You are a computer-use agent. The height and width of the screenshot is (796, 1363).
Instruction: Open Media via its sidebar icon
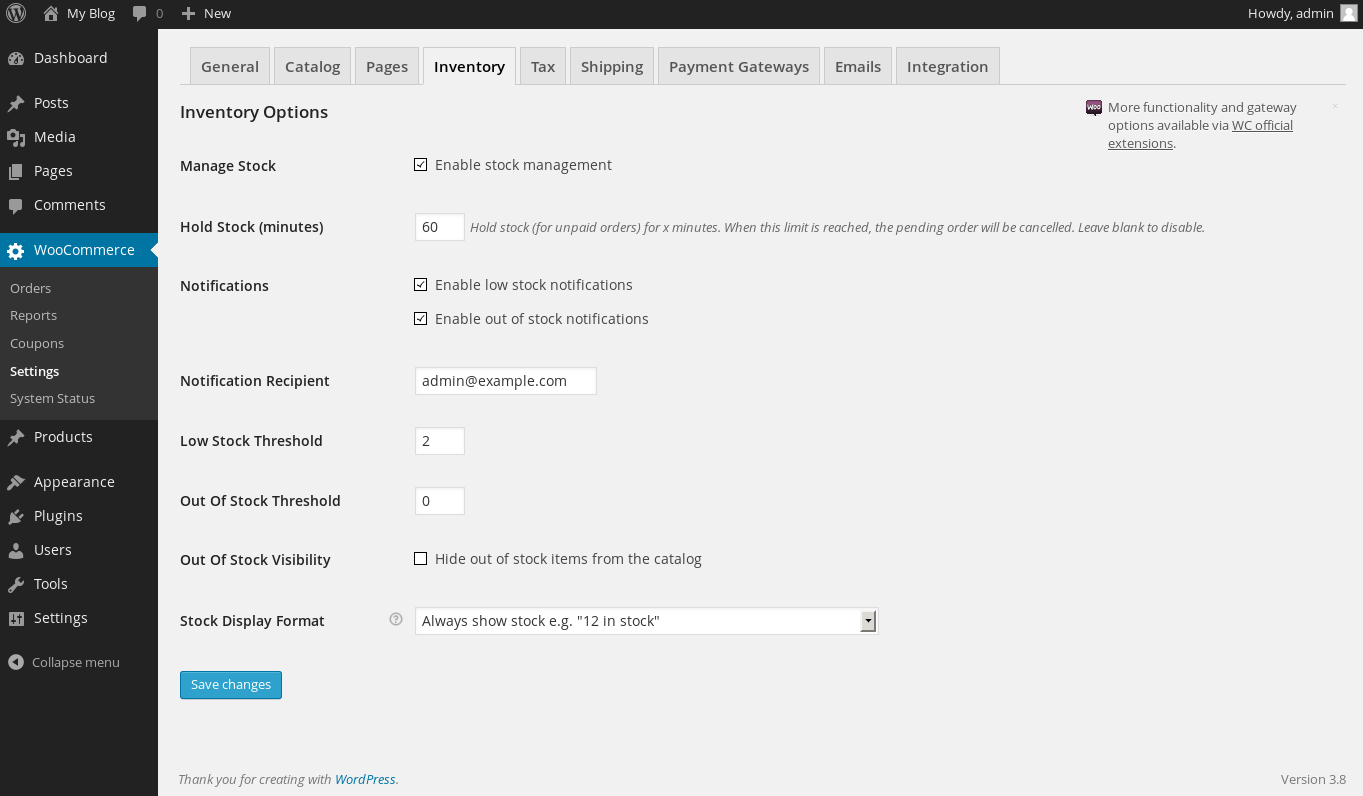pos(16,137)
